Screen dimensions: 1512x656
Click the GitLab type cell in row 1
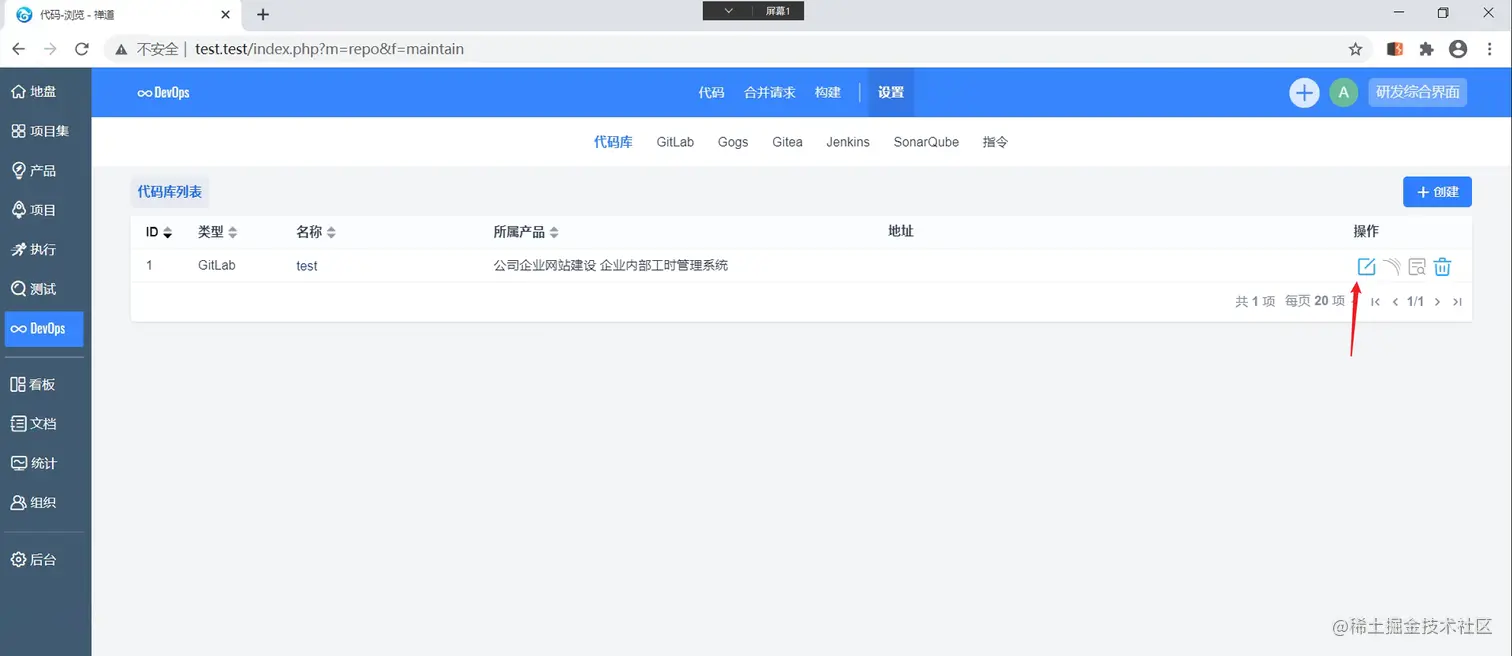click(217, 266)
